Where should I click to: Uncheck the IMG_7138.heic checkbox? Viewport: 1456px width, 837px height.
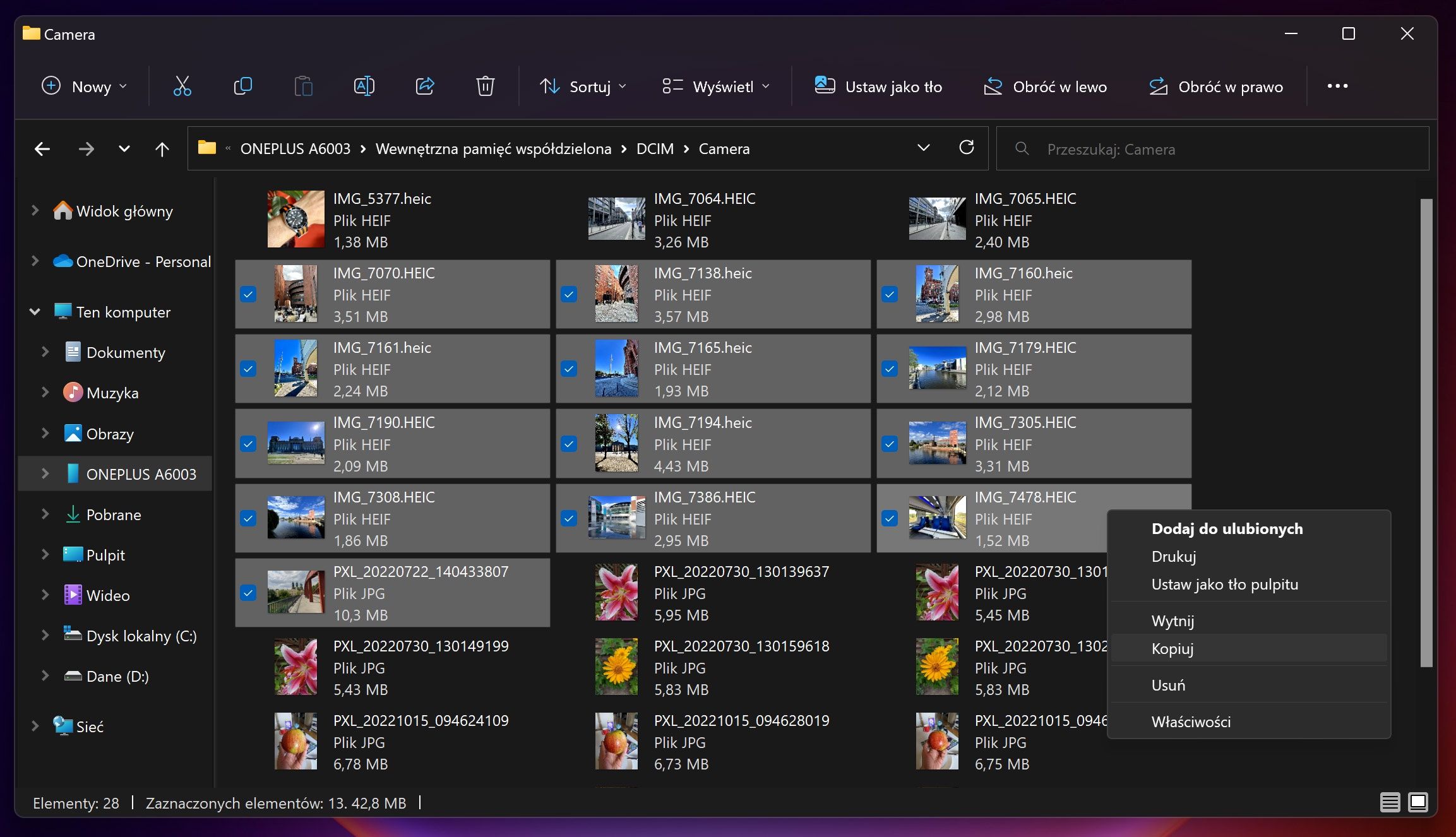[569, 294]
